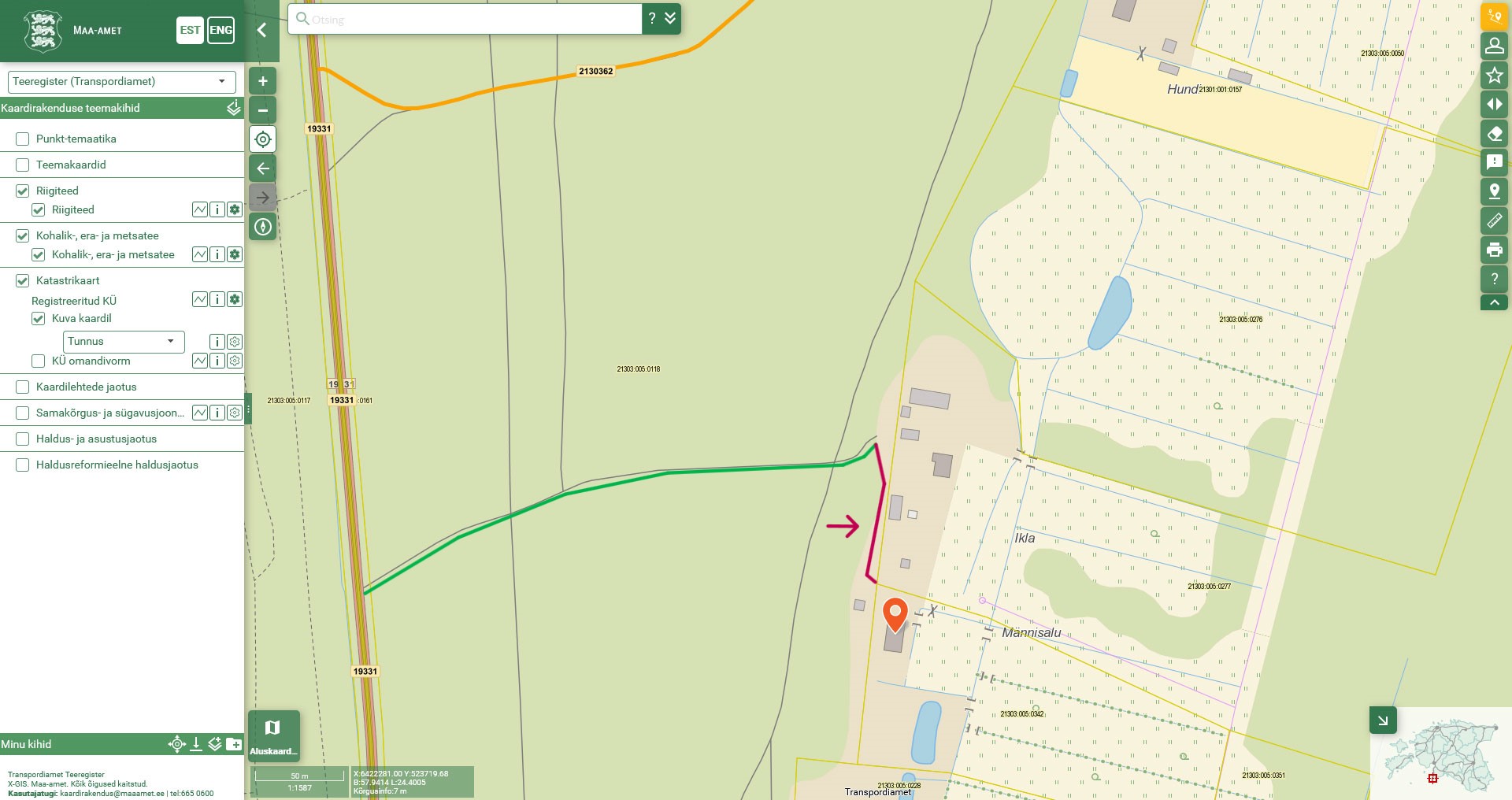Uncheck the Katastrikaart layer

(x=23, y=281)
